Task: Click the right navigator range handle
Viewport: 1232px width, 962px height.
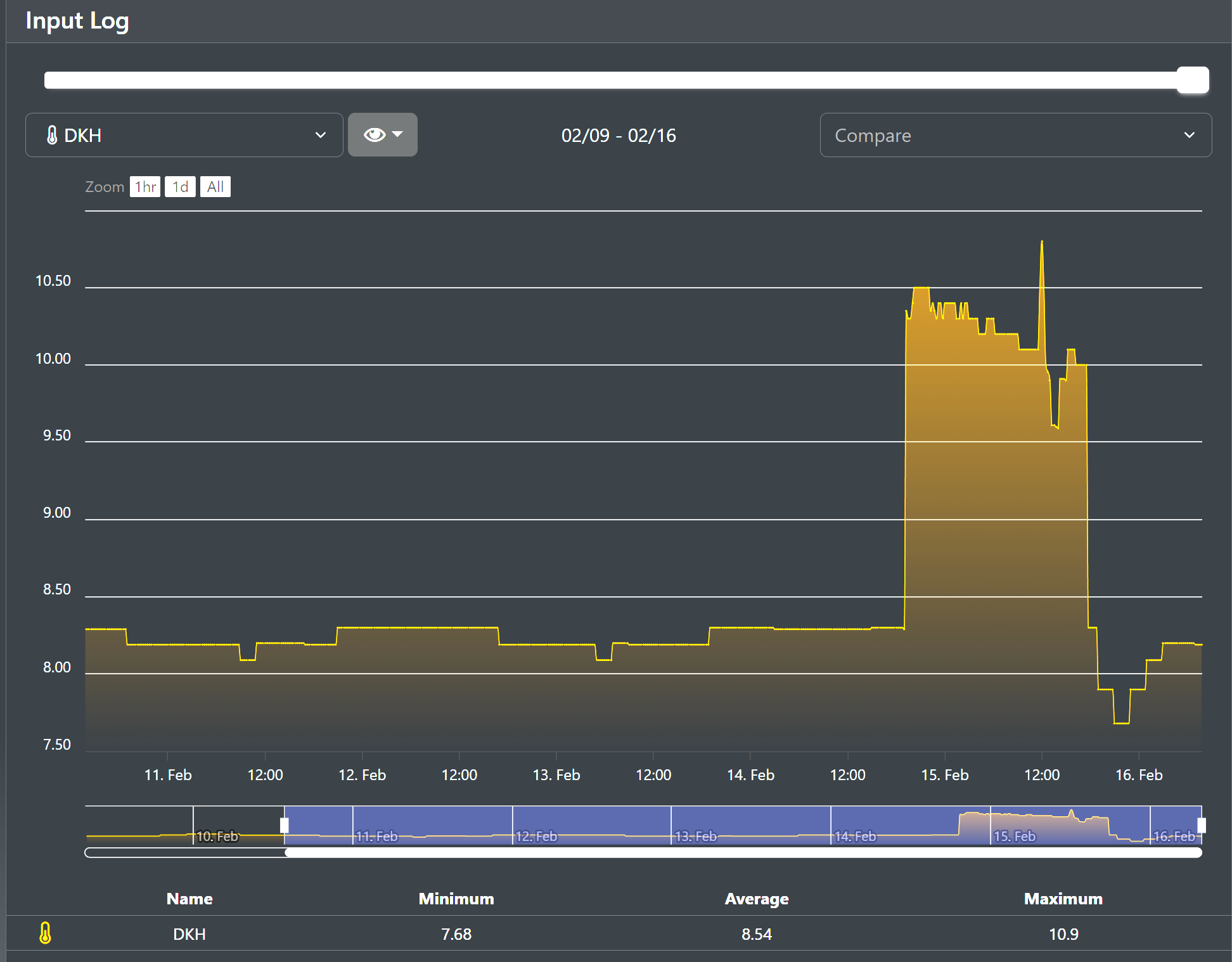Action: pos(1201,825)
